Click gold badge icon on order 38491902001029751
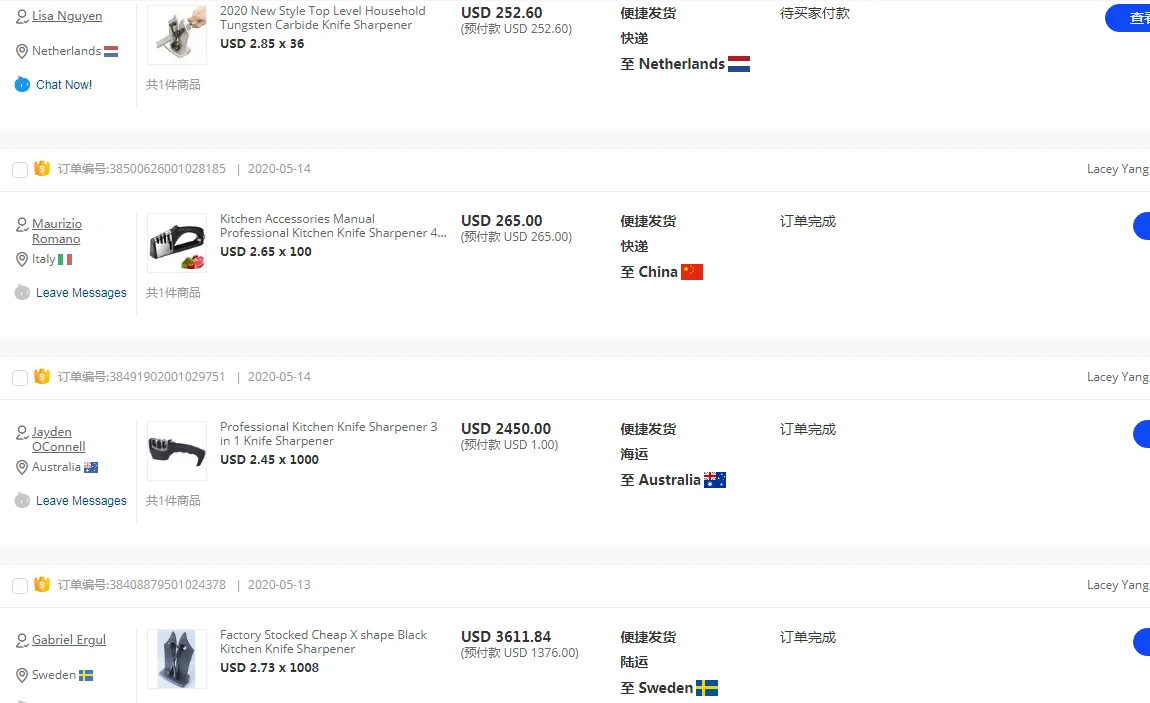The width and height of the screenshot is (1150, 703). pyautogui.click(x=42, y=377)
